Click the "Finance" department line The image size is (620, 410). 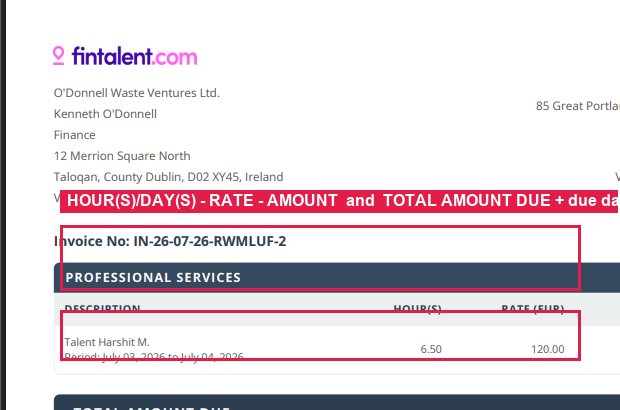click(74, 135)
